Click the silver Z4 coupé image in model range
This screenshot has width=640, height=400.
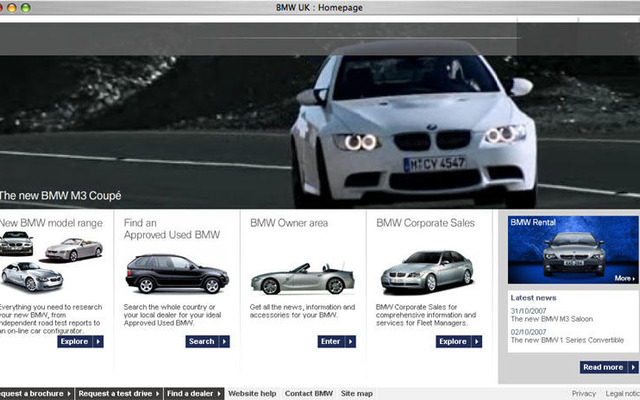[x=32, y=277]
